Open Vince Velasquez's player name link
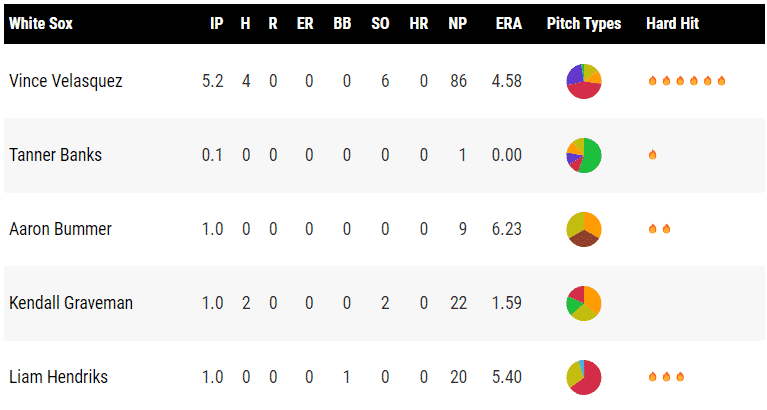The height and width of the screenshot is (410, 767). pos(66,81)
